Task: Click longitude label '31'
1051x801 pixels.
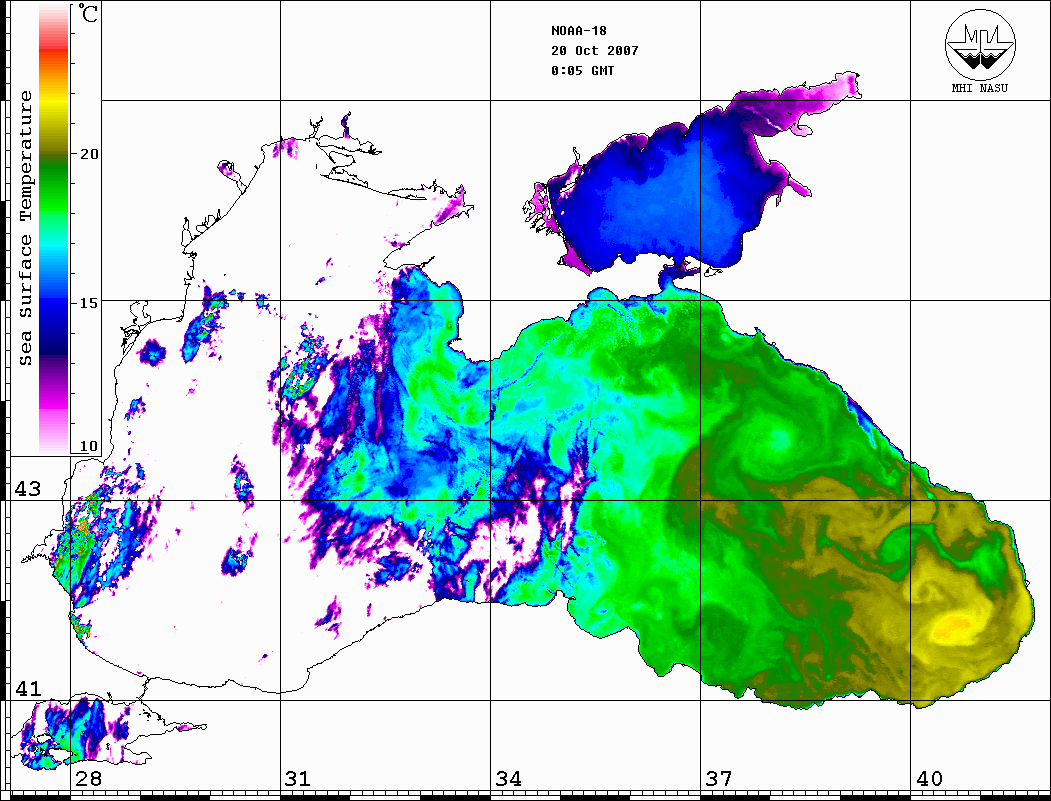Action: 298,778
